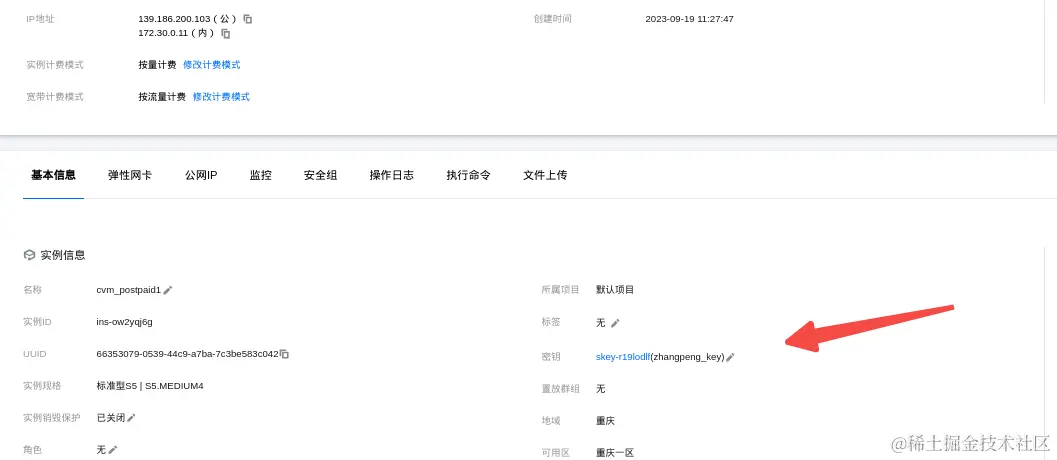The width and height of the screenshot is (1057, 460).
Task: Copy the UUID value
Action: pos(284,354)
